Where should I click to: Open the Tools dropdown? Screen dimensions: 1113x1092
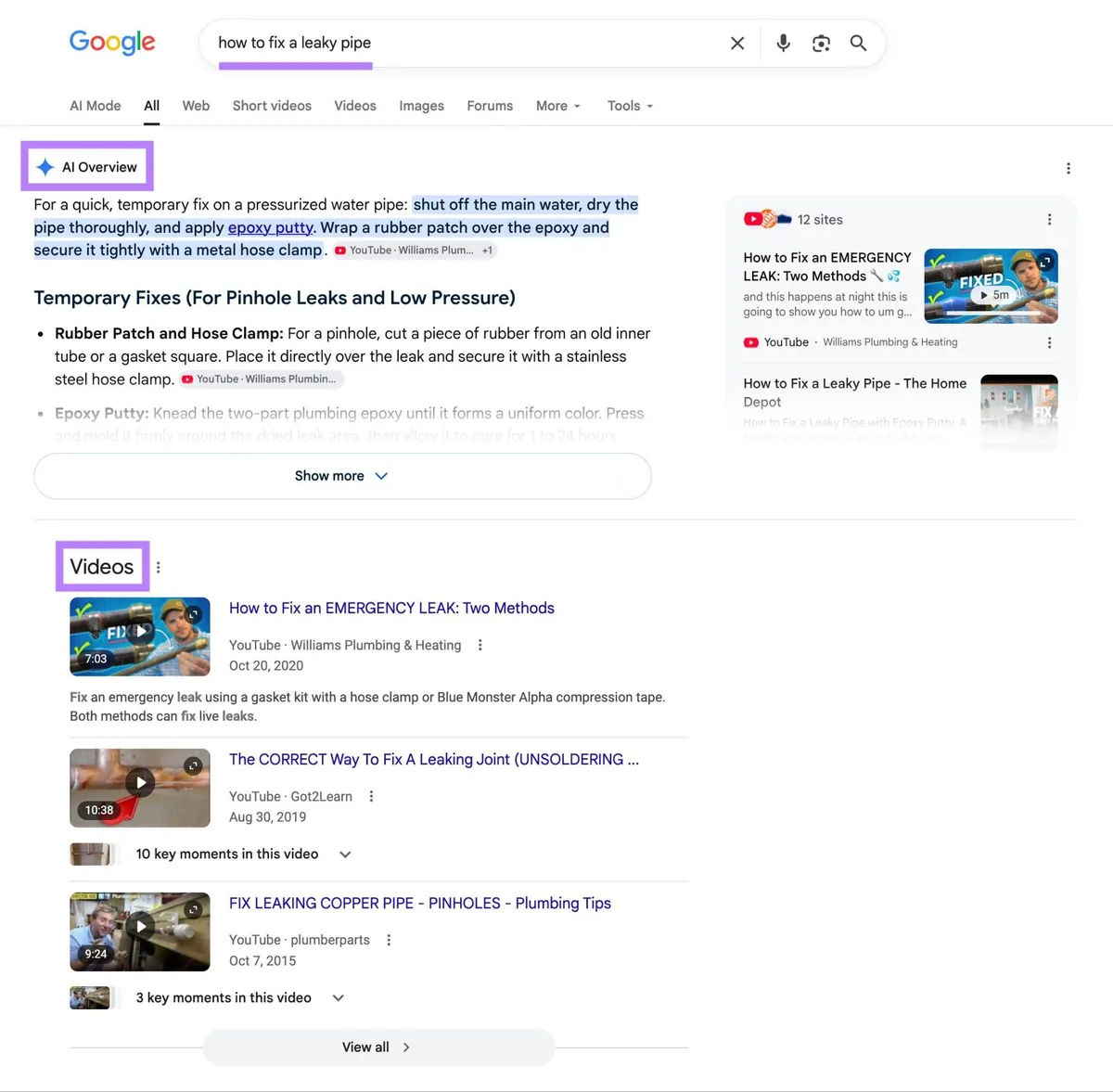pyautogui.click(x=631, y=106)
